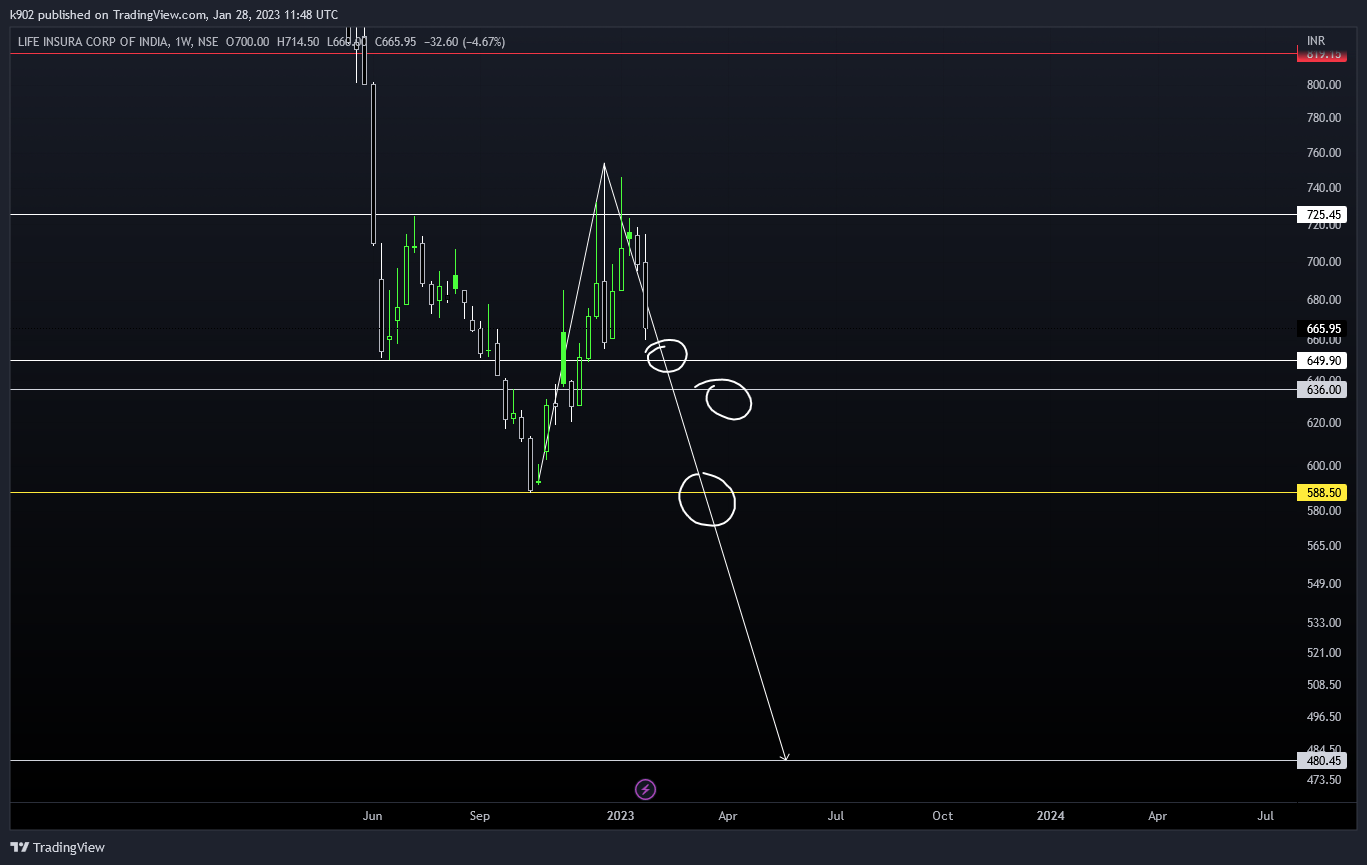1367x865 pixels.
Task: Click the yellow 588.50 price label
Action: coord(1321,493)
